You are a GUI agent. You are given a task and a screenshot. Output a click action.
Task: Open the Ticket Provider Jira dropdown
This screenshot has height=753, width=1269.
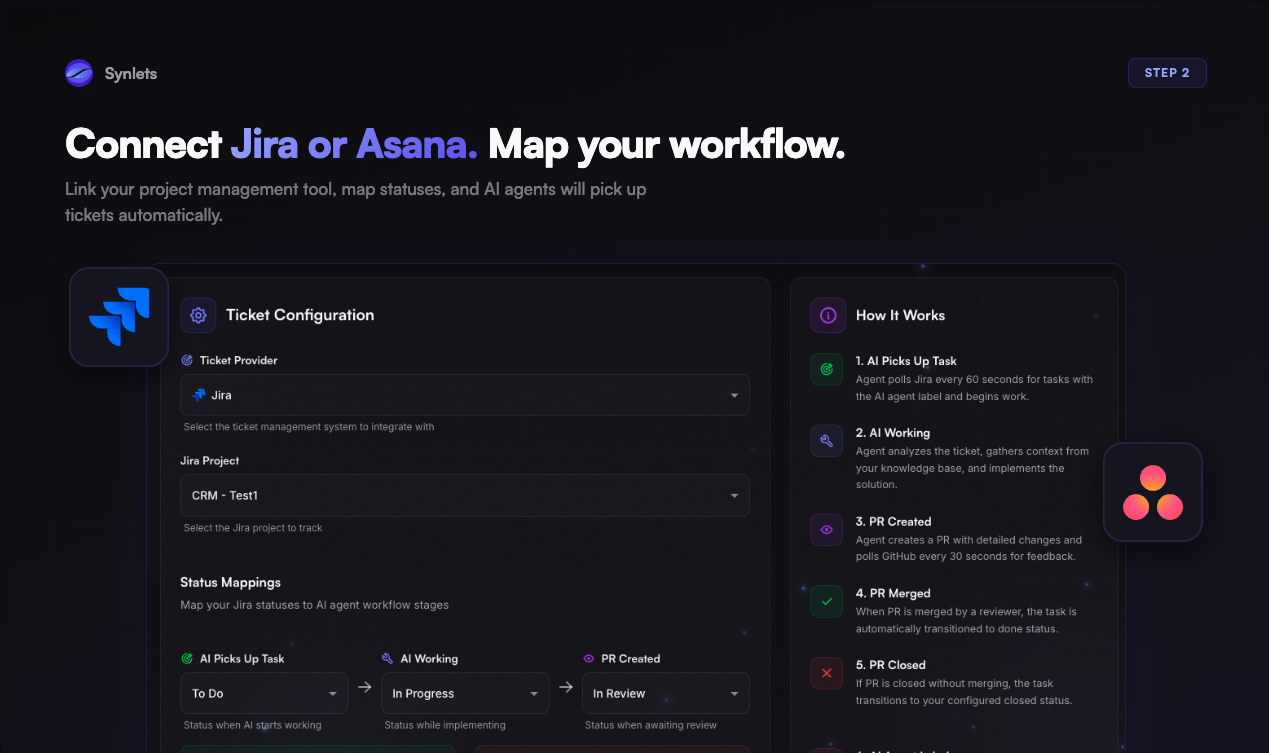click(x=465, y=395)
